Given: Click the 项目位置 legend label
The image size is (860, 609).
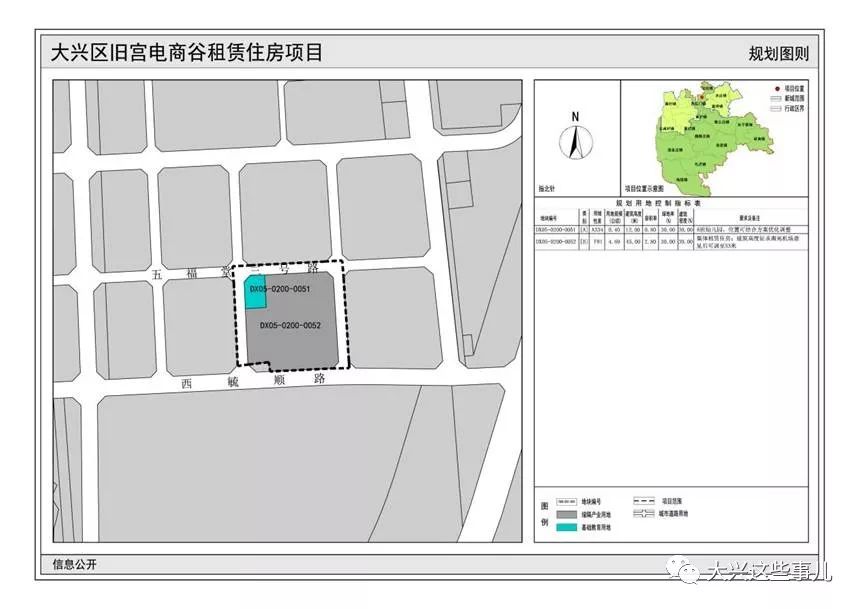Looking at the screenshot, I should click(794, 88).
